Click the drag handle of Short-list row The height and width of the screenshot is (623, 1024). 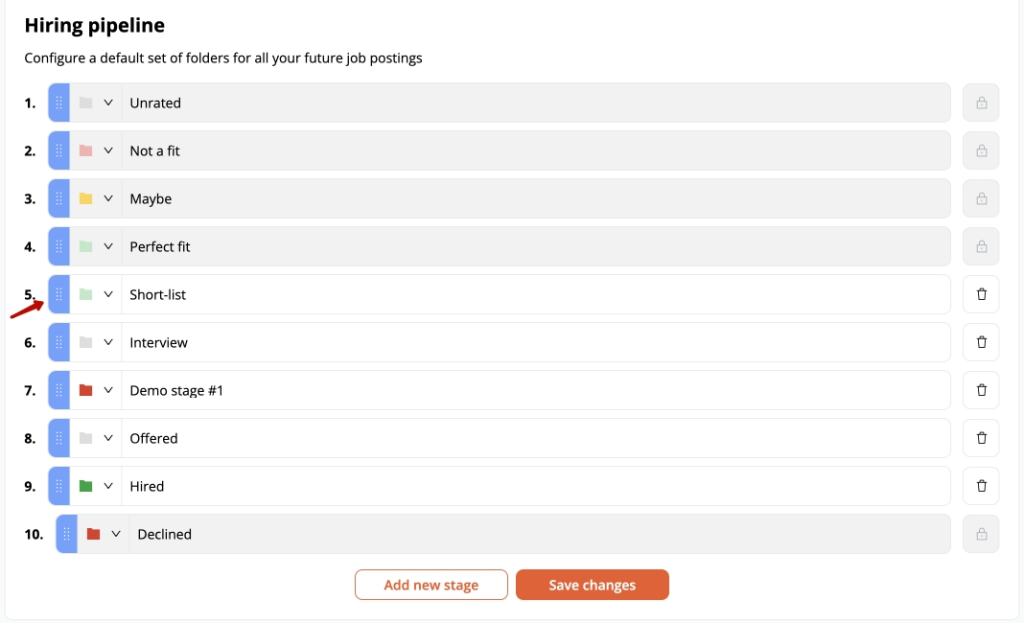[59, 295]
